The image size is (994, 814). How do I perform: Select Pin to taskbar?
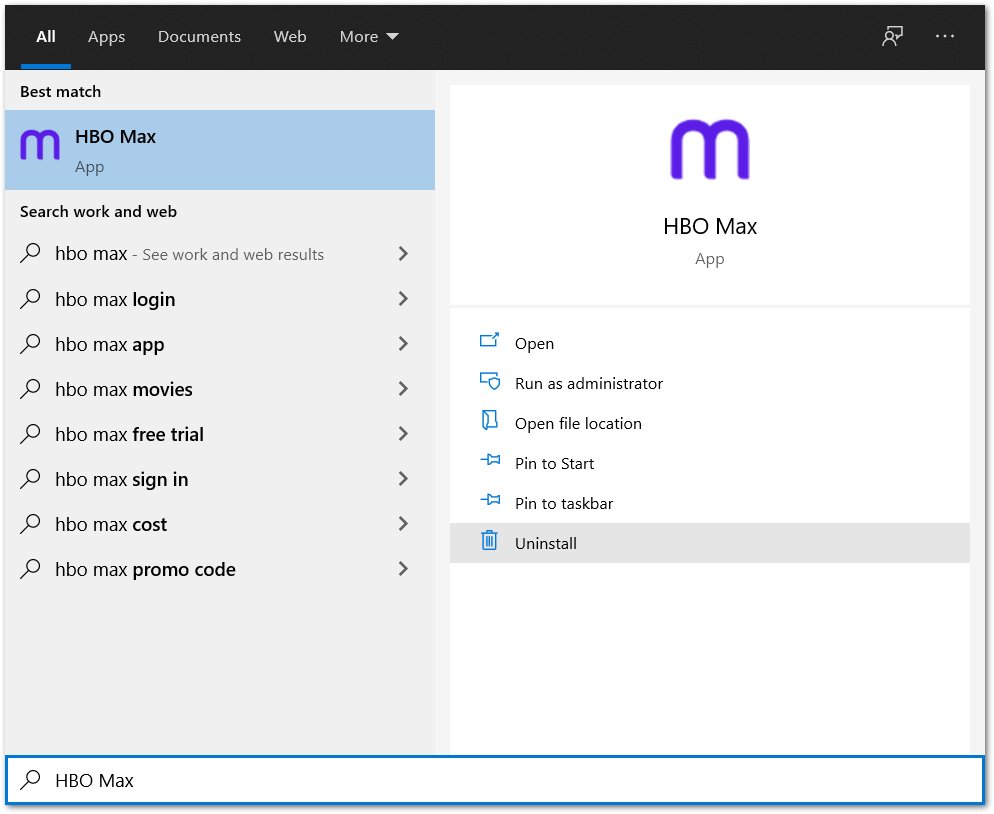pos(710,503)
